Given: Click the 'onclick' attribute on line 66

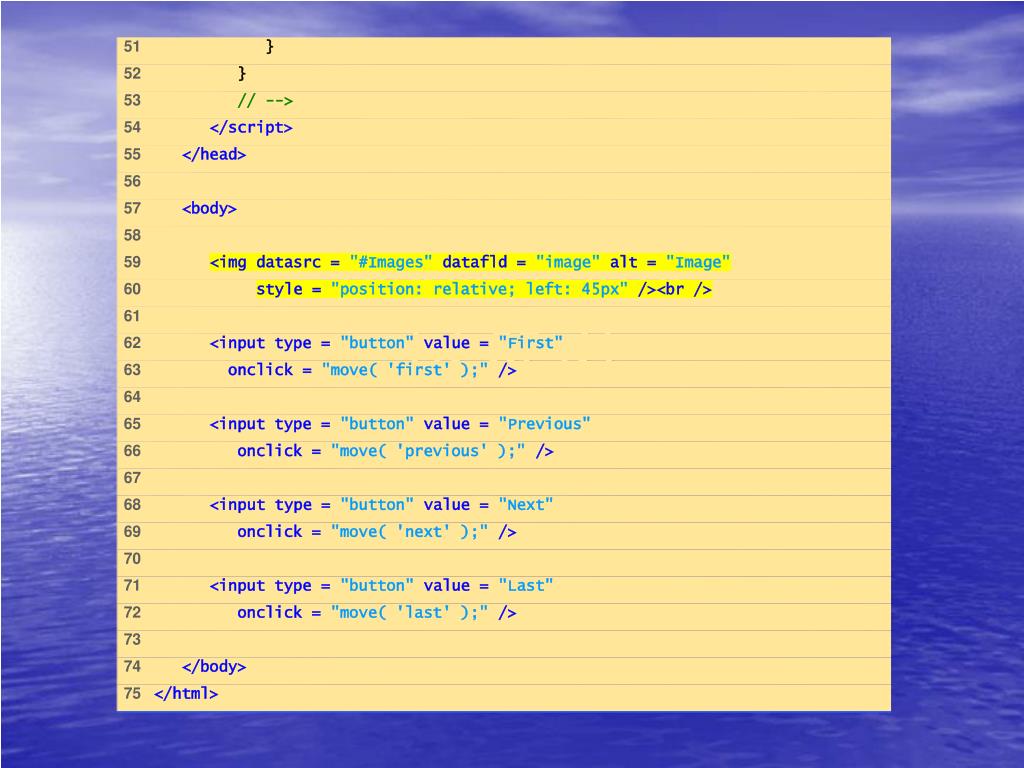Looking at the screenshot, I should pyautogui.click(x=270, y=451).
